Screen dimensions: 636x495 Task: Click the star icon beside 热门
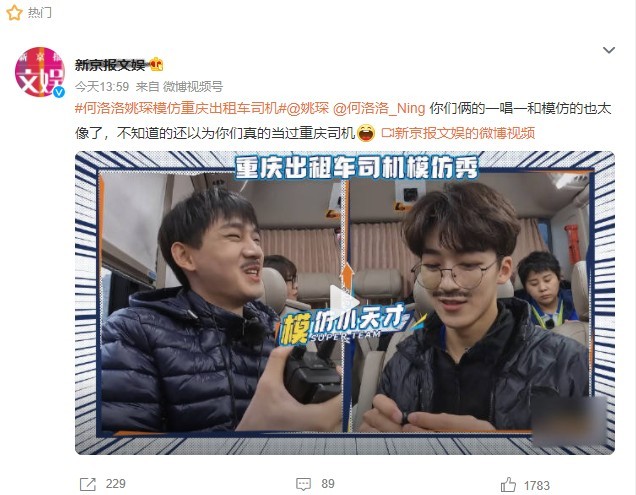click(14, 13)
